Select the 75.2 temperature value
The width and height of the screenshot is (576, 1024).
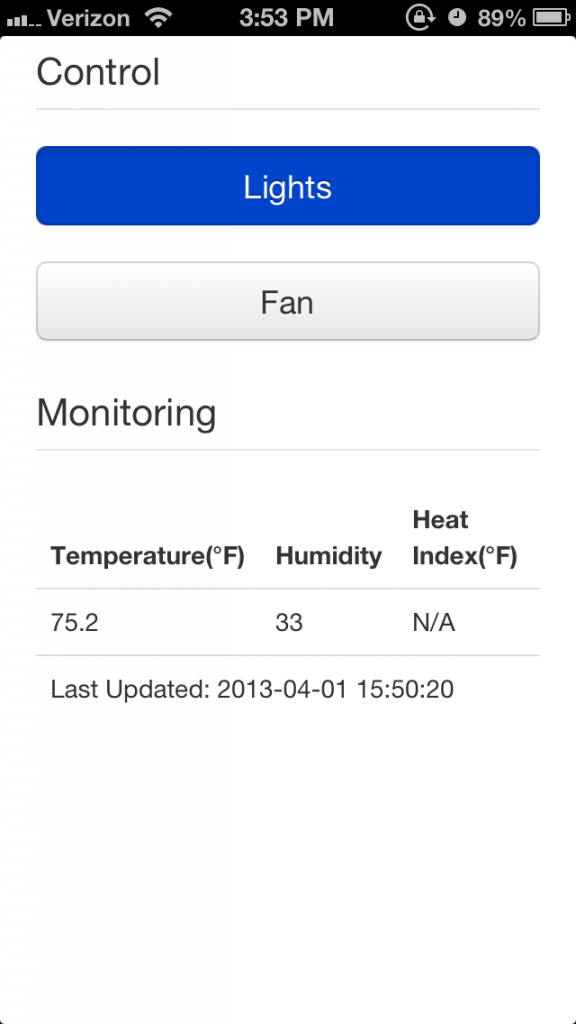click(74, 622)
